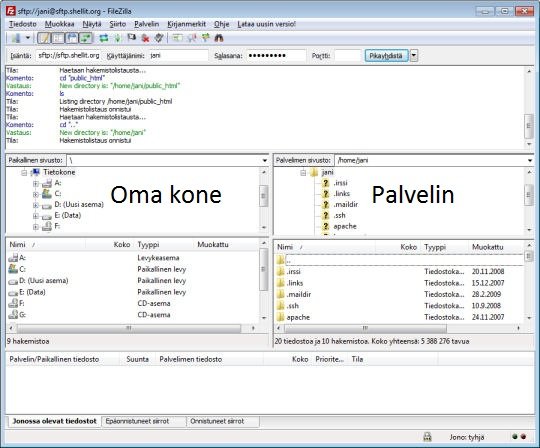Screen dimensions: 540x448
Task: Open Paikallinen sivusto path dropdown
Action: click(264, 160)
